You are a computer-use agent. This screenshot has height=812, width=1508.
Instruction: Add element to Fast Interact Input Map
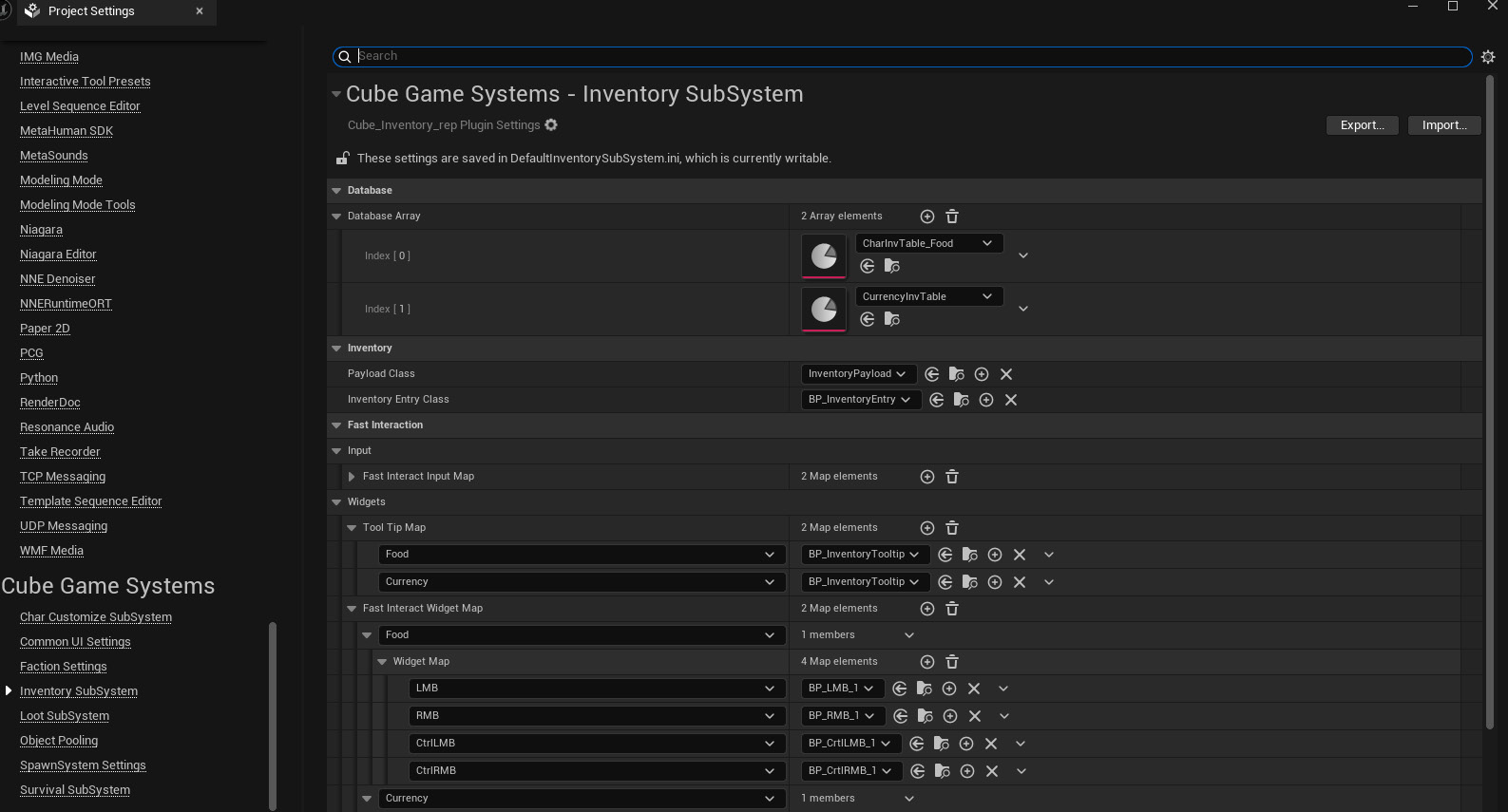927,477
